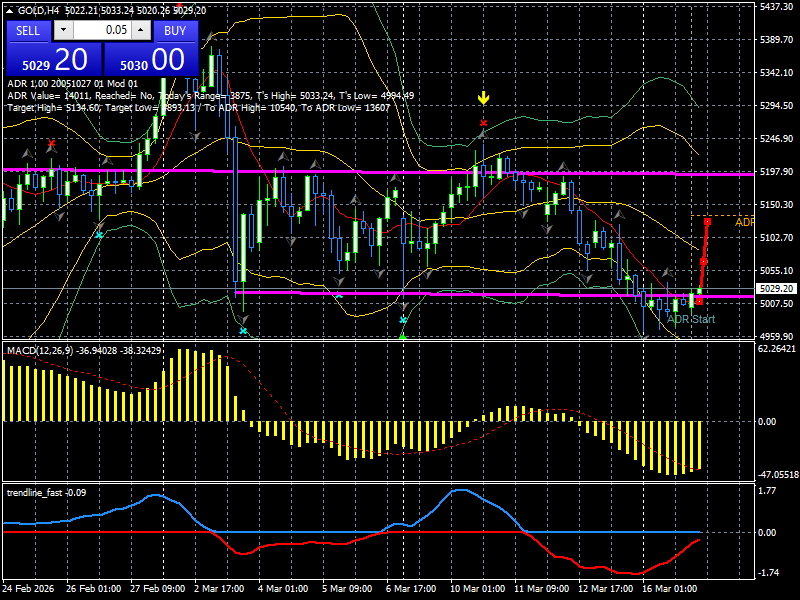Screen dimensions: 800x600
Task: Select the green up arrow near 6 Mar 17:00
Action: pyautogui.click(x=403, y=336)
